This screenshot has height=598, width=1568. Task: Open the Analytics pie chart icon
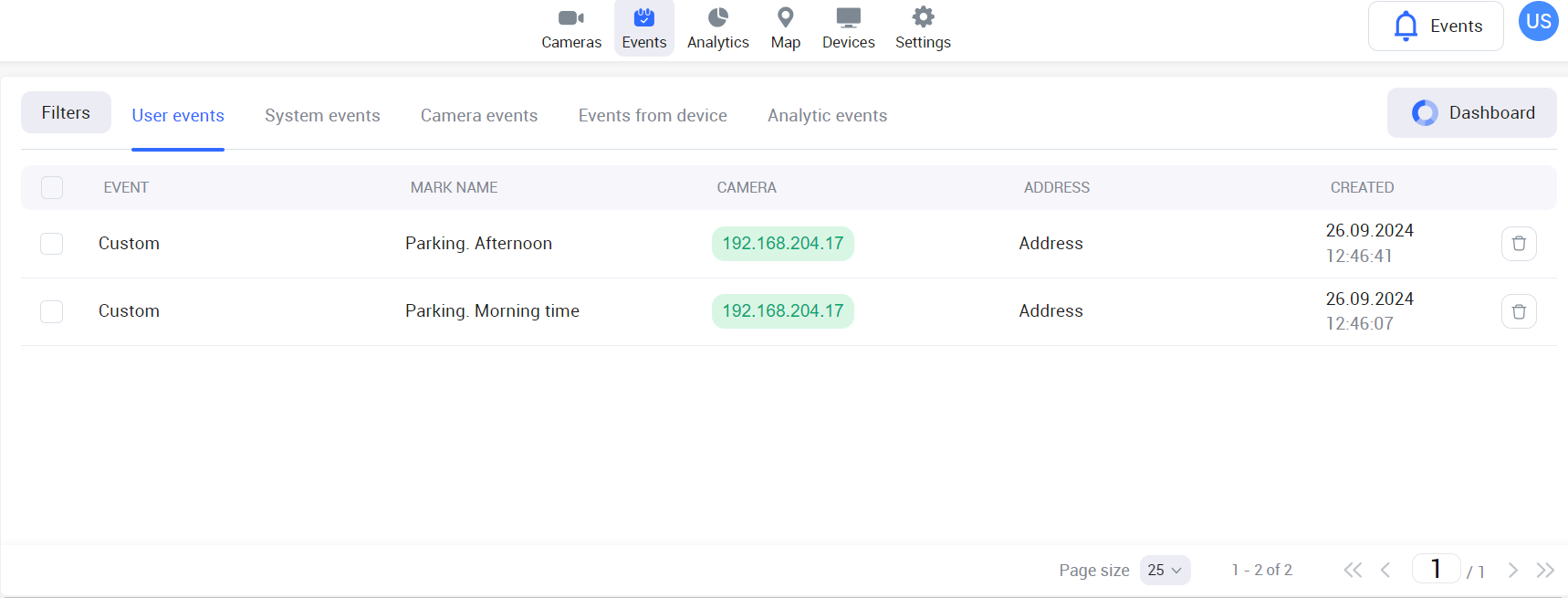[717, 18]
